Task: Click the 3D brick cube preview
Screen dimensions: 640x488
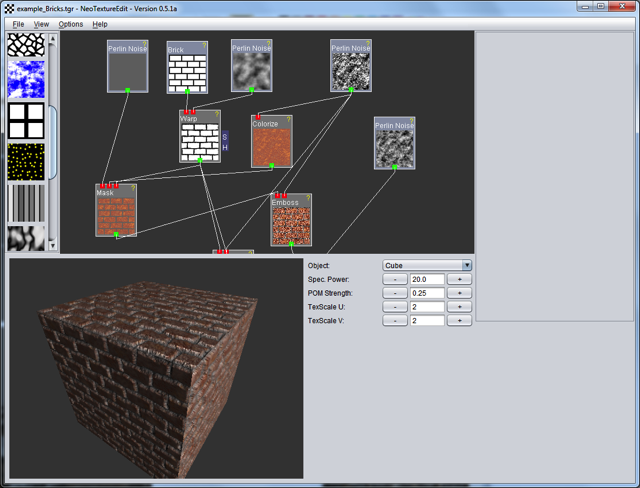Action: tap(156, 368)
